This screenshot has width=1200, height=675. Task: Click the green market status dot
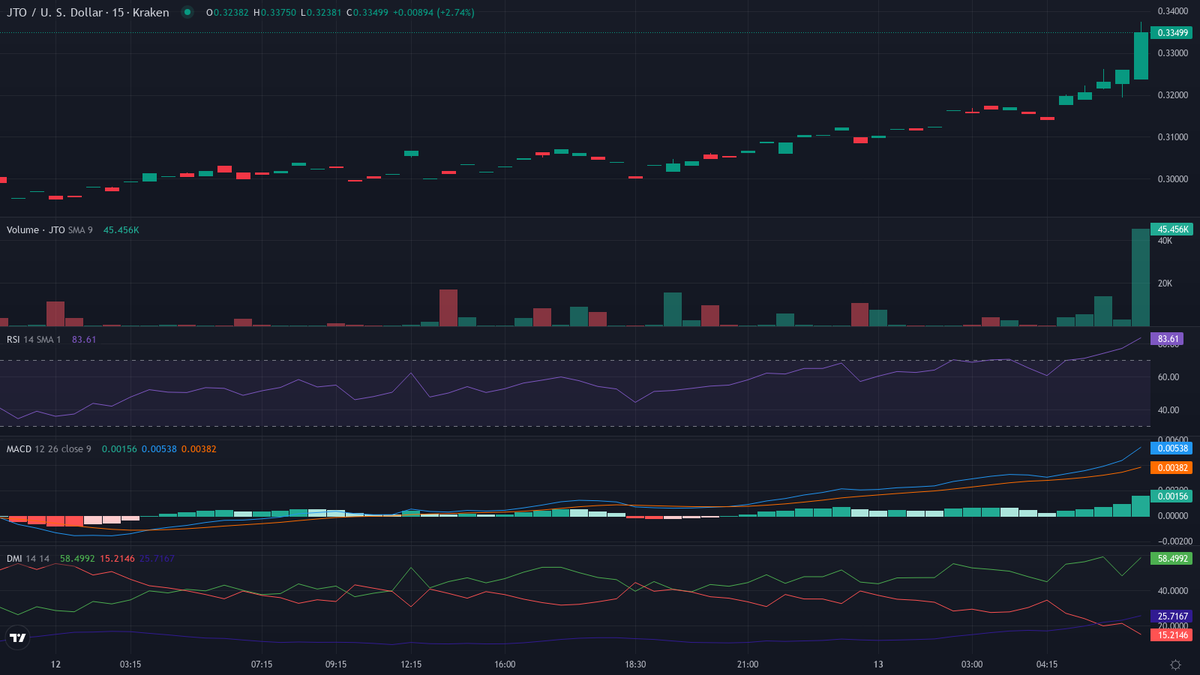point(187,12)
